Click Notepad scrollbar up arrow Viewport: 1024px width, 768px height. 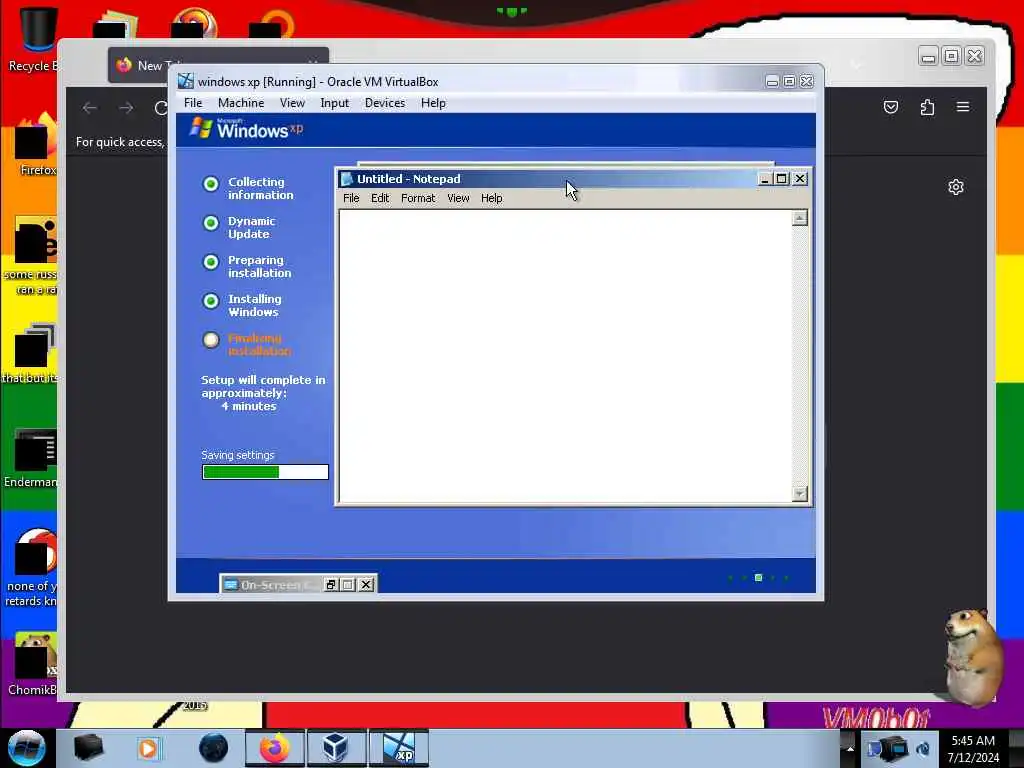[799, 218]
